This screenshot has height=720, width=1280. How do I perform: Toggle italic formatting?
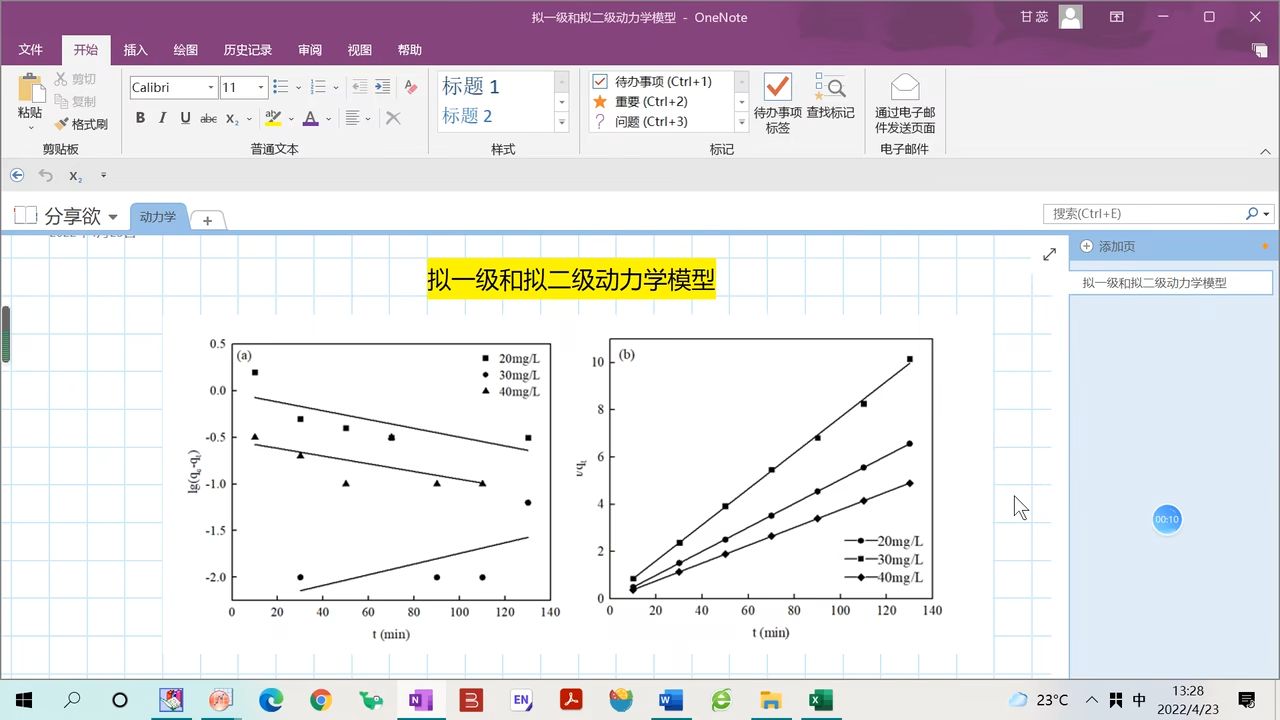point(163,118)
